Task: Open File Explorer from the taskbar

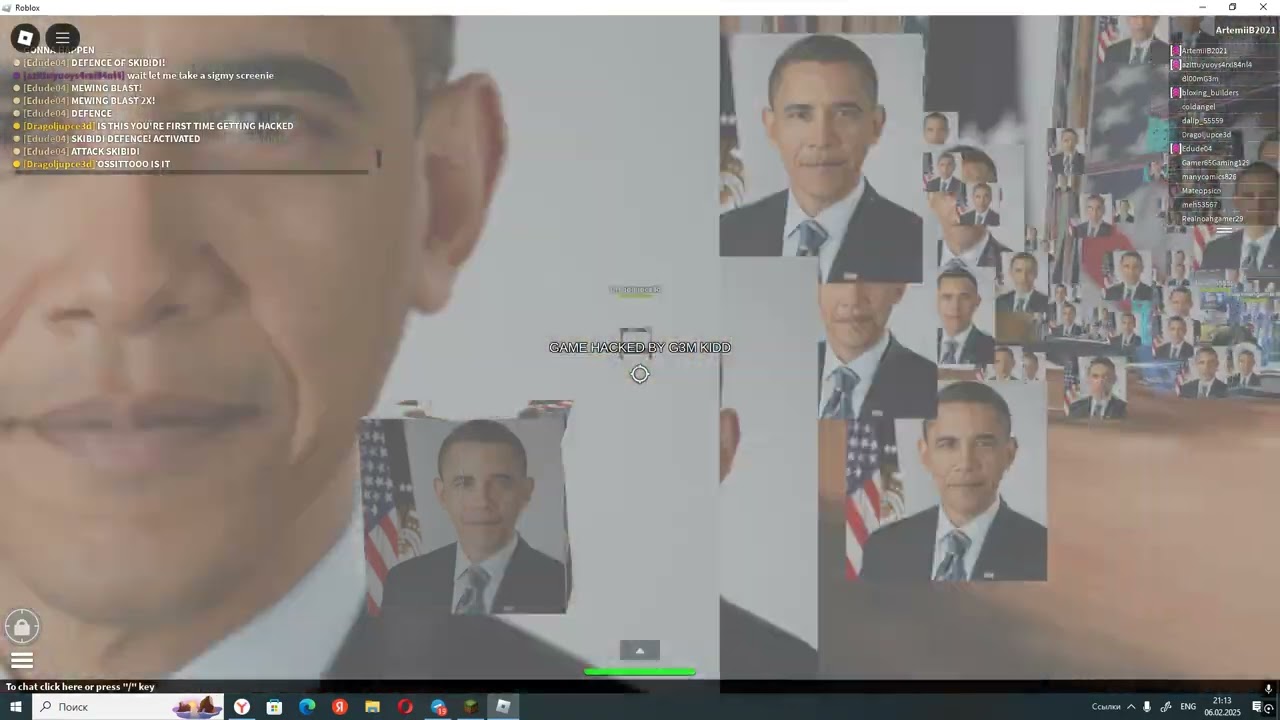Action: (x=372, y=707)
